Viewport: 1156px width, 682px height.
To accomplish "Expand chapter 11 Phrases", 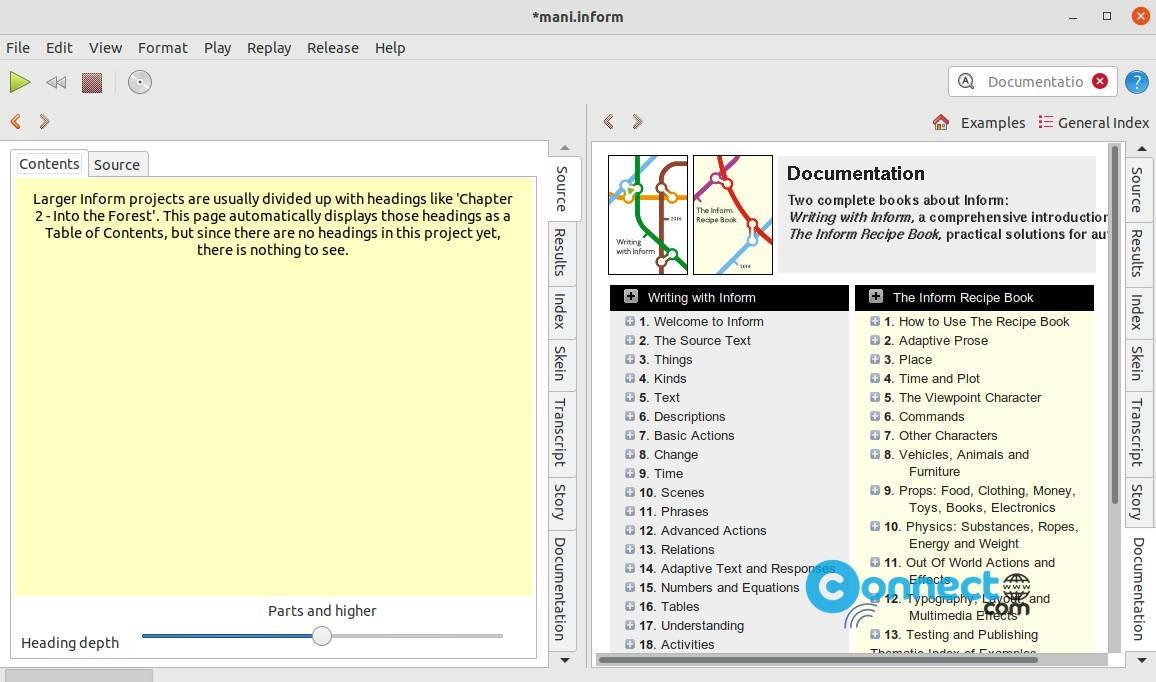I will [x=630, y=512].
